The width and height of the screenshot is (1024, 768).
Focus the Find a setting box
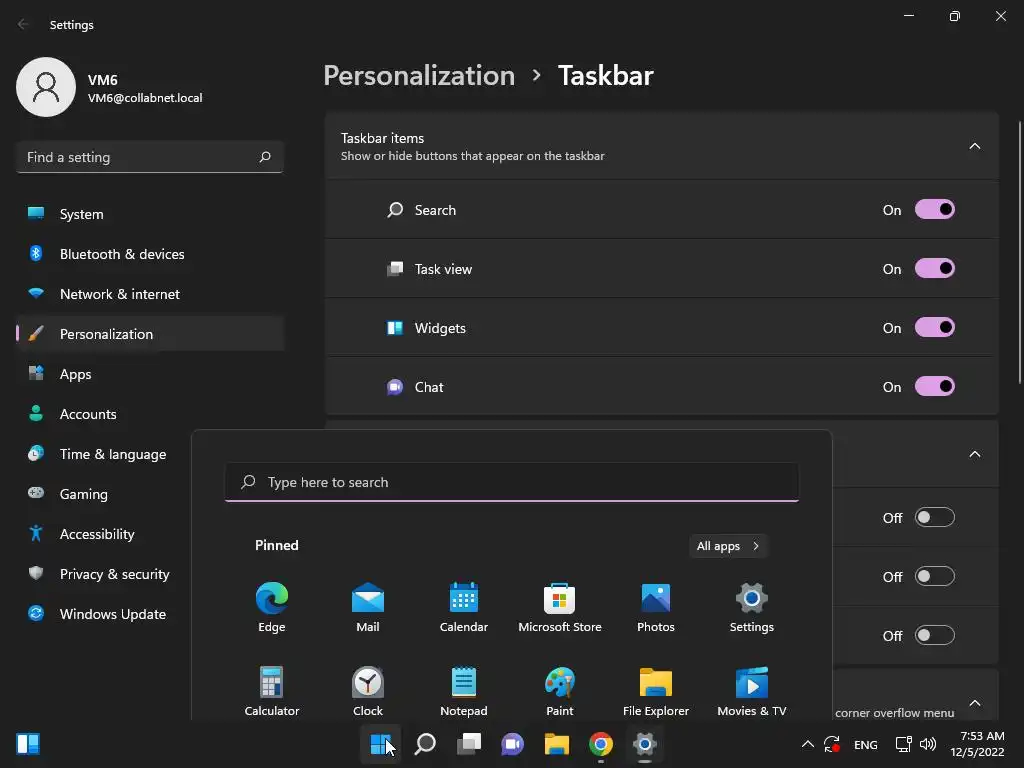tap(150, 157)
